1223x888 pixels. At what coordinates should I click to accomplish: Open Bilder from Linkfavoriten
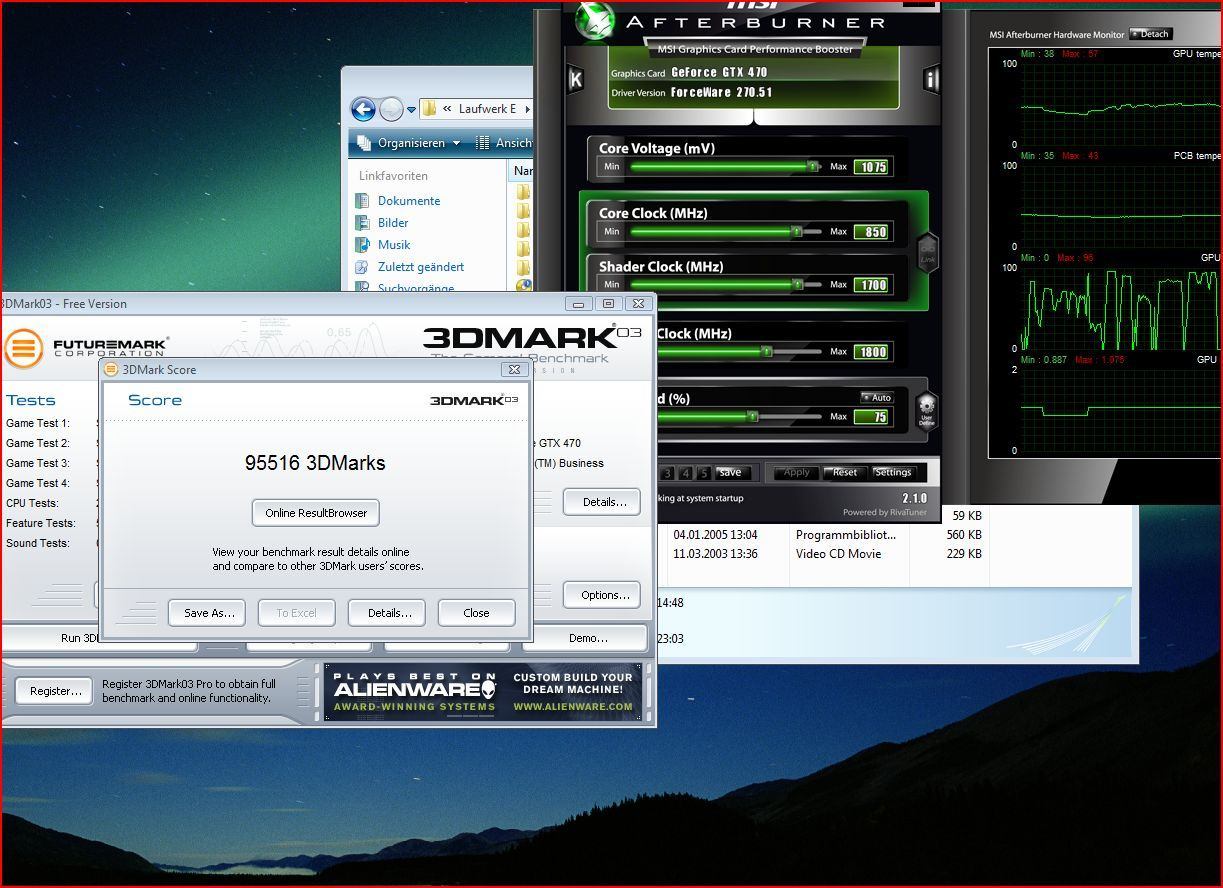[393, 223]
